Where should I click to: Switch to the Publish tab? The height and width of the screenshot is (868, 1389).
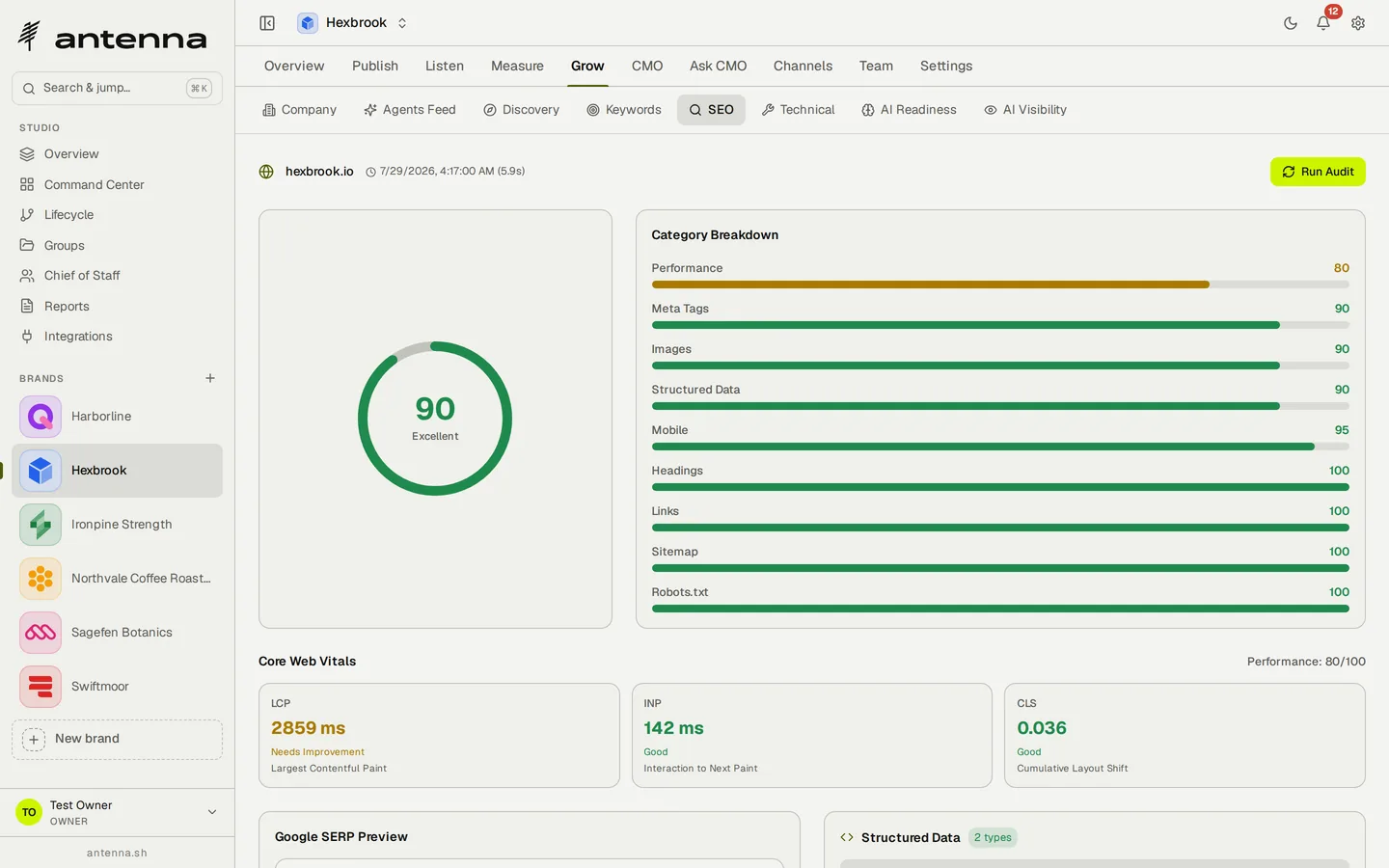coord(375,66)
